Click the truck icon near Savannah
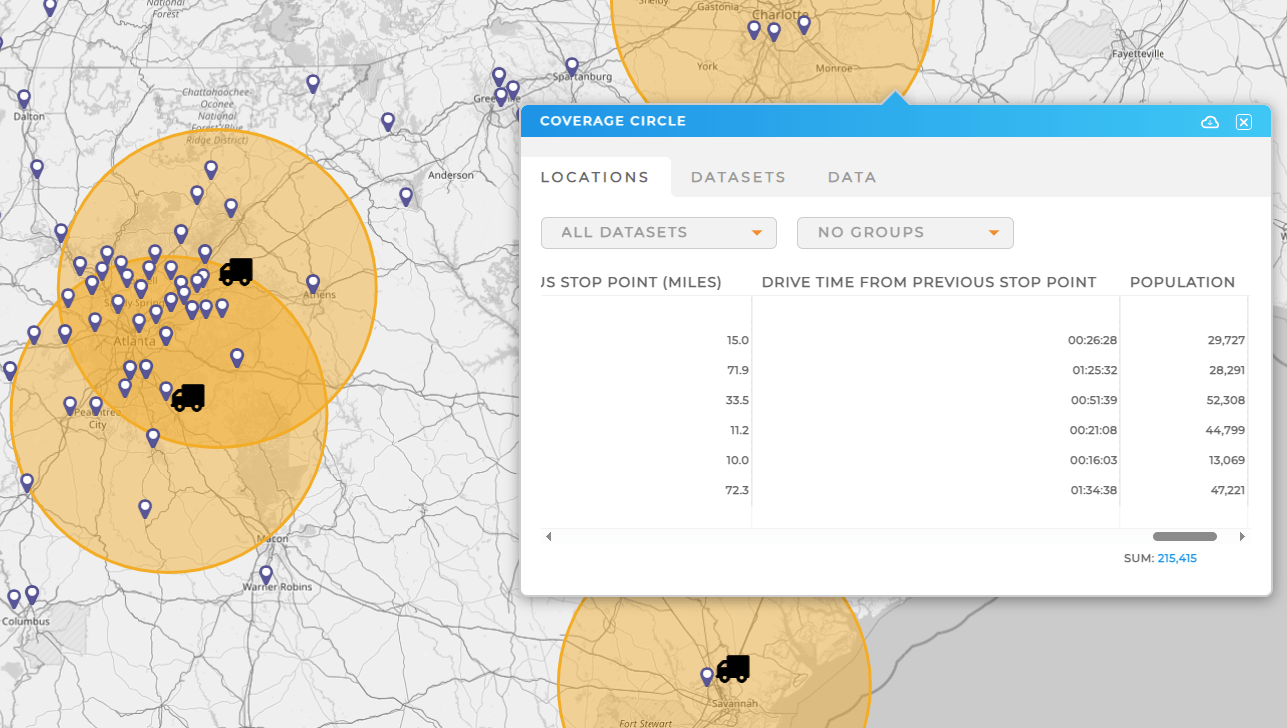The width and height of the screenshot is (1287, 728). point(733,668)
